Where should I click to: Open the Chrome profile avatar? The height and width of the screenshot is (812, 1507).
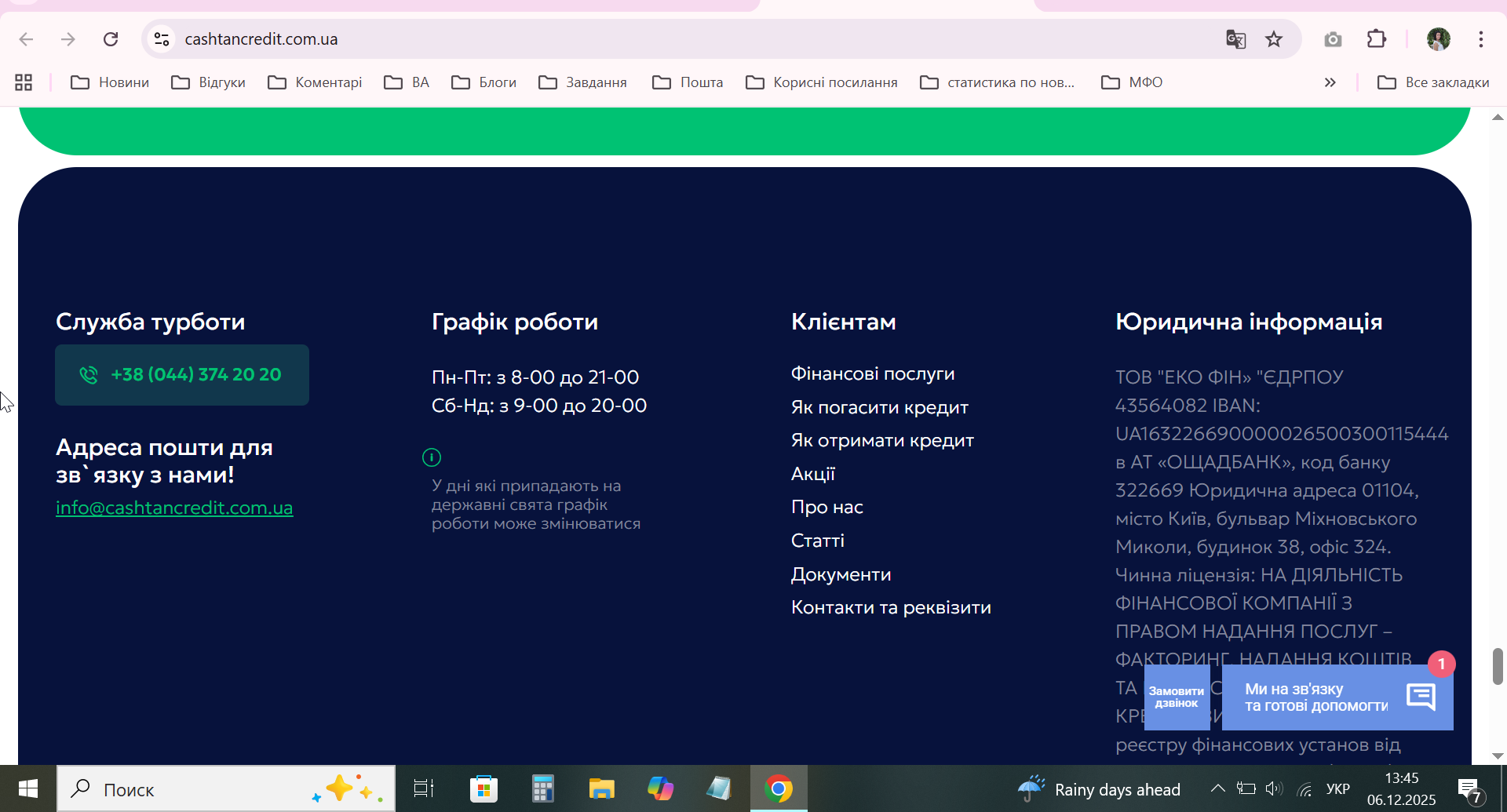coord(1439,39)
